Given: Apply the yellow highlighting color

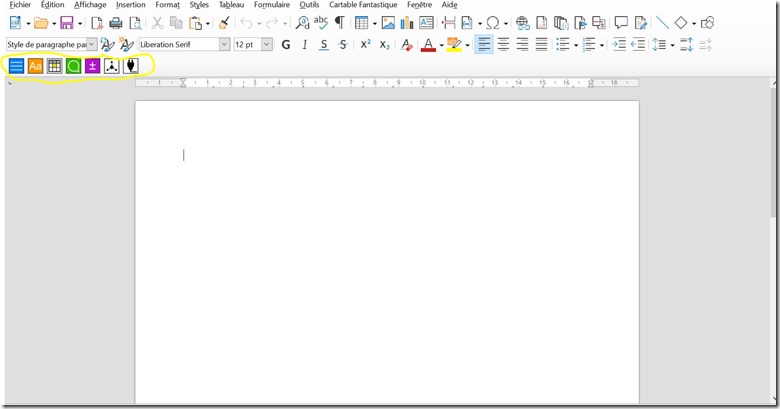Looking at the screenshot, I should (454, 45).
